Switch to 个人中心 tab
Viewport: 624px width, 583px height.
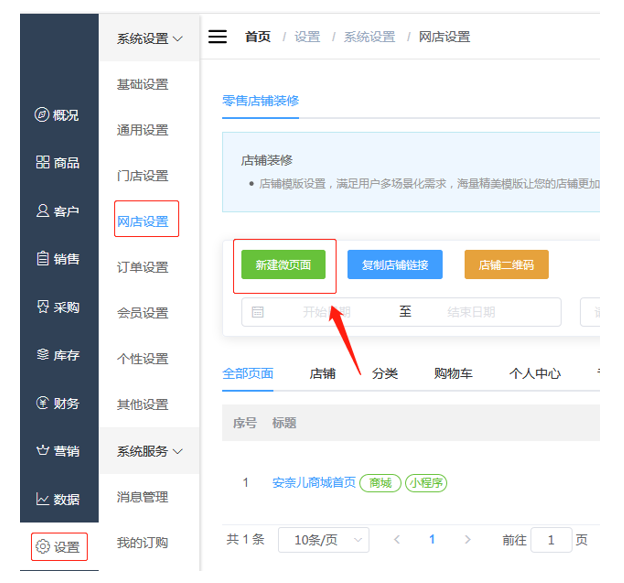535,374
